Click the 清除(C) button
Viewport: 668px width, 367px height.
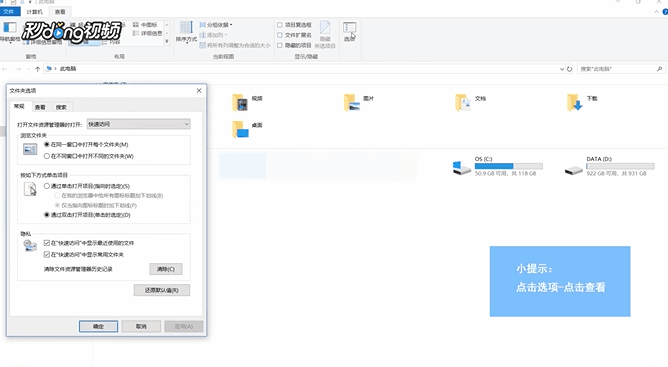pyautogui.click(x=166, y=269)
